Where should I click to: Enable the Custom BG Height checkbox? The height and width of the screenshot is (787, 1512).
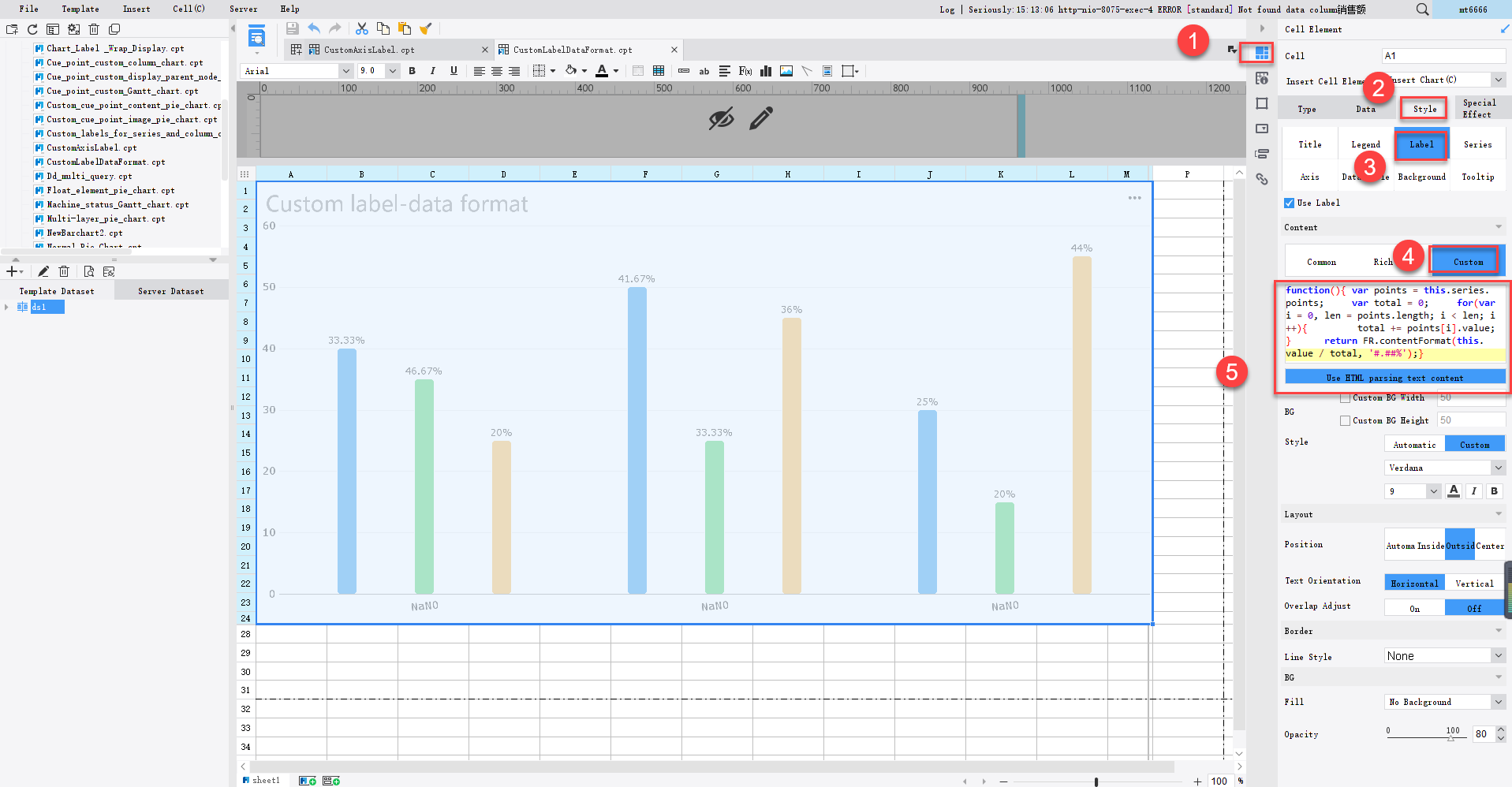1346,420
